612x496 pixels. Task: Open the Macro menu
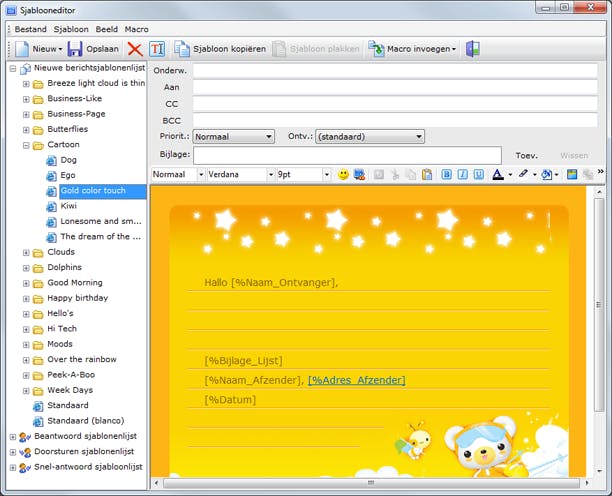pos(136,29)
